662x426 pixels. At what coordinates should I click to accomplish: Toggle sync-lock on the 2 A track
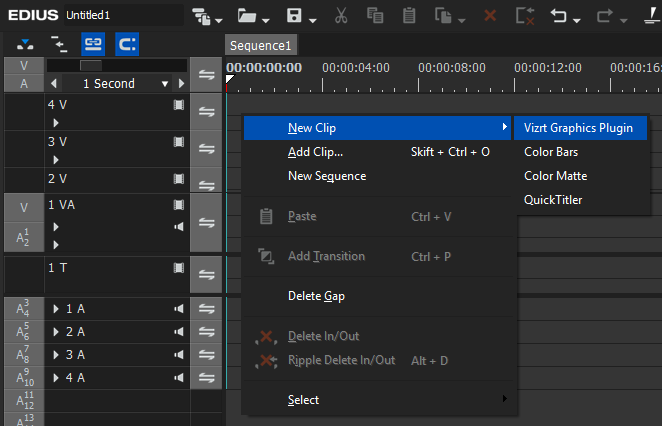tap(206, 331)
